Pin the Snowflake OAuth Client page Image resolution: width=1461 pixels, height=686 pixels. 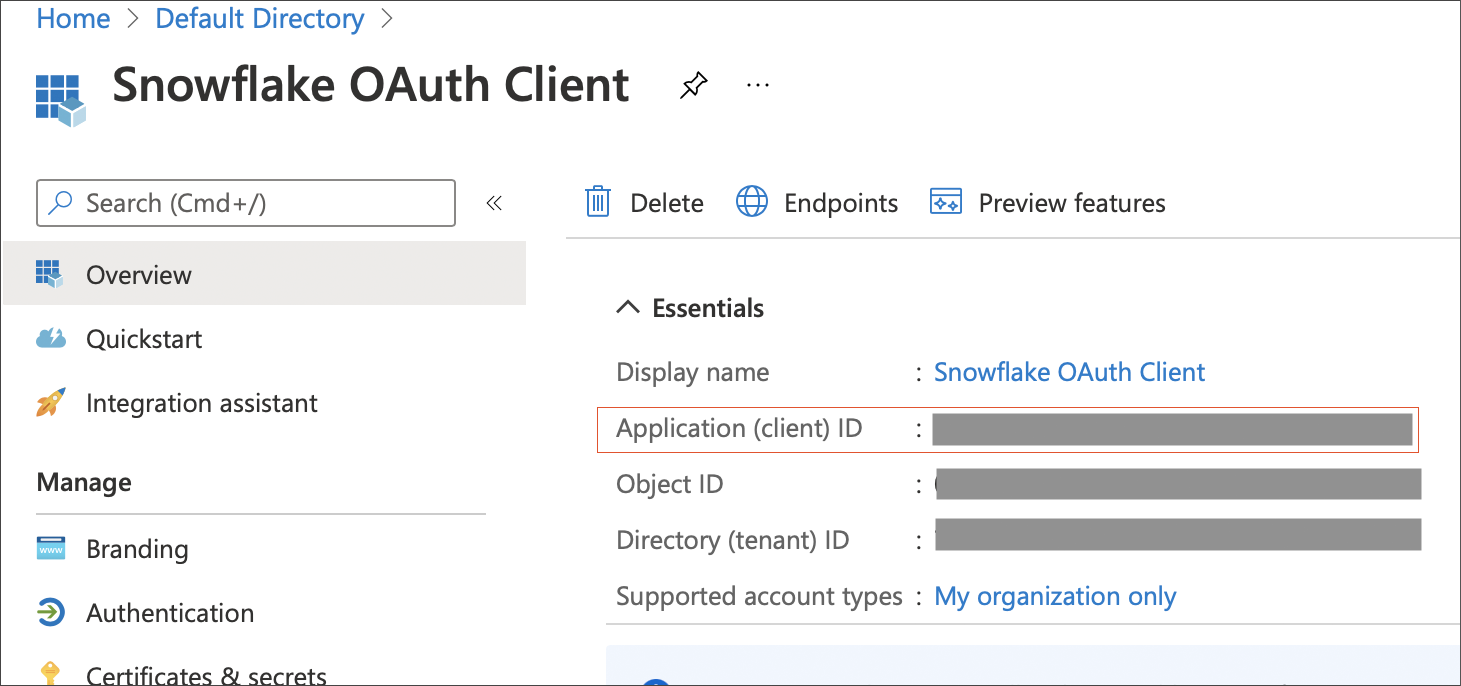(x=693, y=85)
